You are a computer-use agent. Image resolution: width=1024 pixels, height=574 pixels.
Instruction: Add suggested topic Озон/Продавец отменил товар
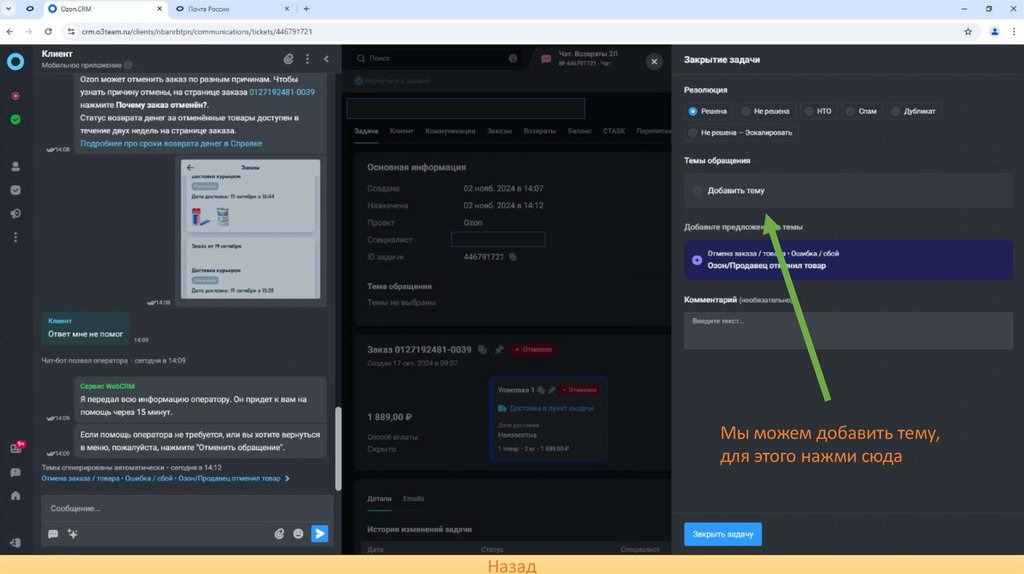848,260
